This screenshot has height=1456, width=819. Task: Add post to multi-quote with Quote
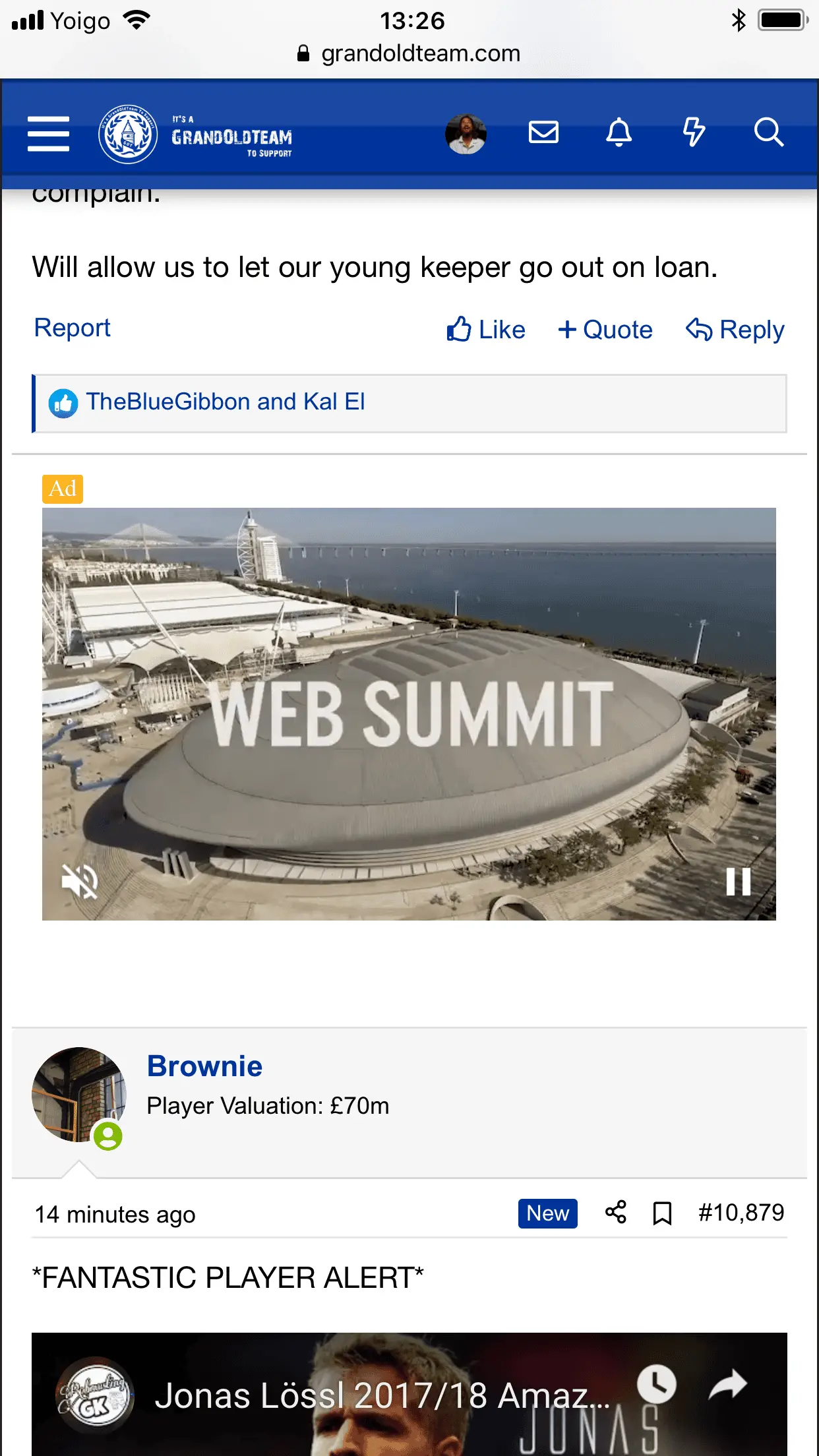[605, 330]
